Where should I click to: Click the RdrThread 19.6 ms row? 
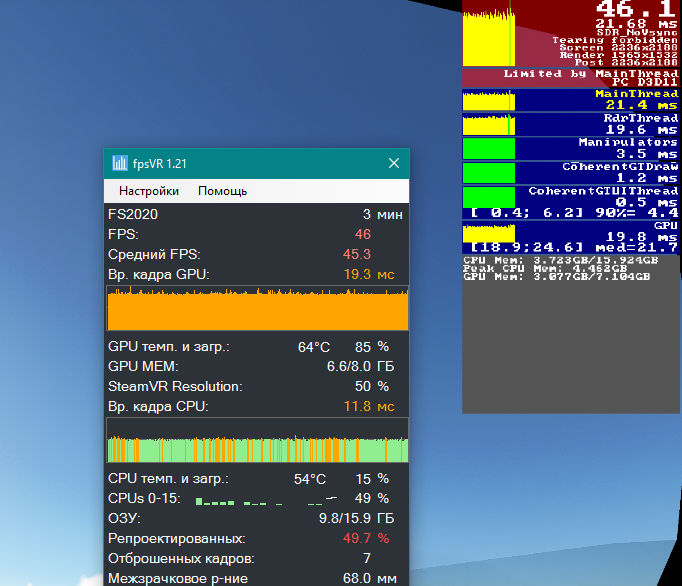click(x=571, y=124)
